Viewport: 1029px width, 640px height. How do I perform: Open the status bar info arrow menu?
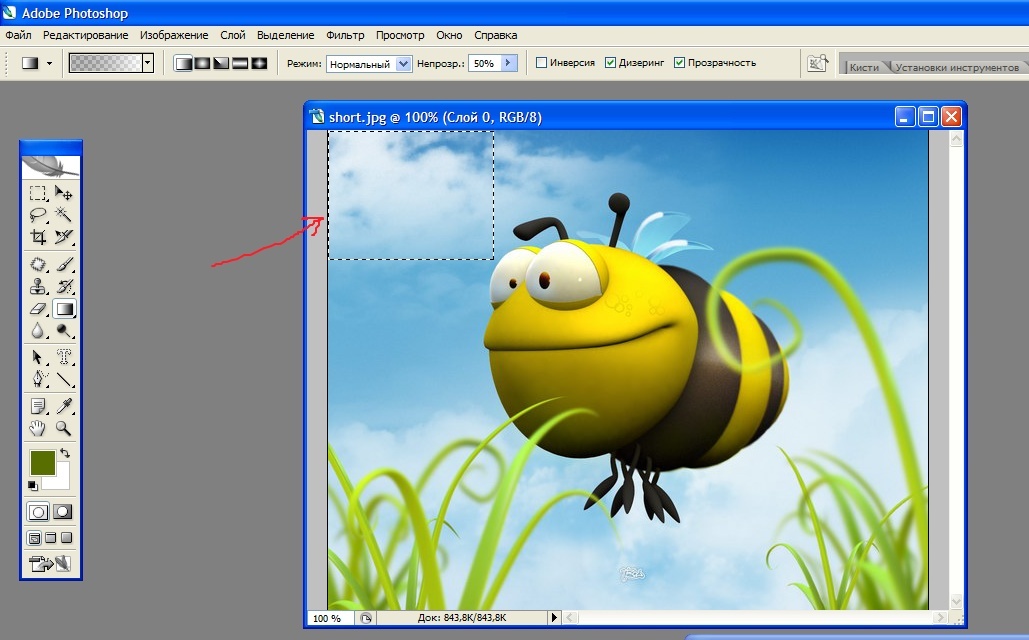[554, 618]
